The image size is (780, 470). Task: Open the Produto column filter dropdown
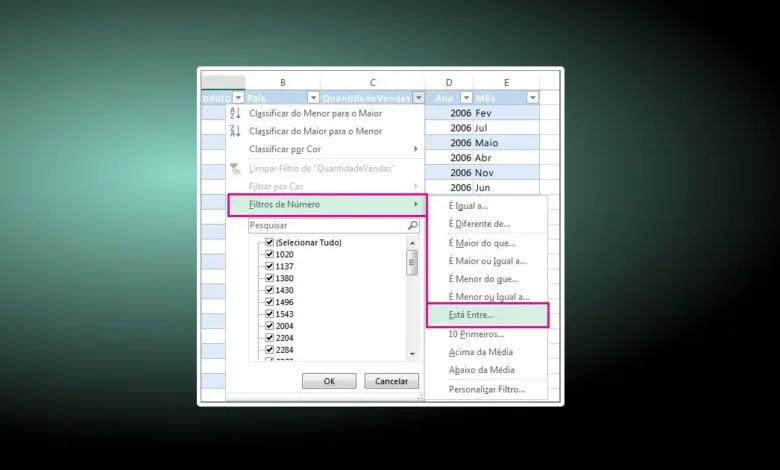238,97
